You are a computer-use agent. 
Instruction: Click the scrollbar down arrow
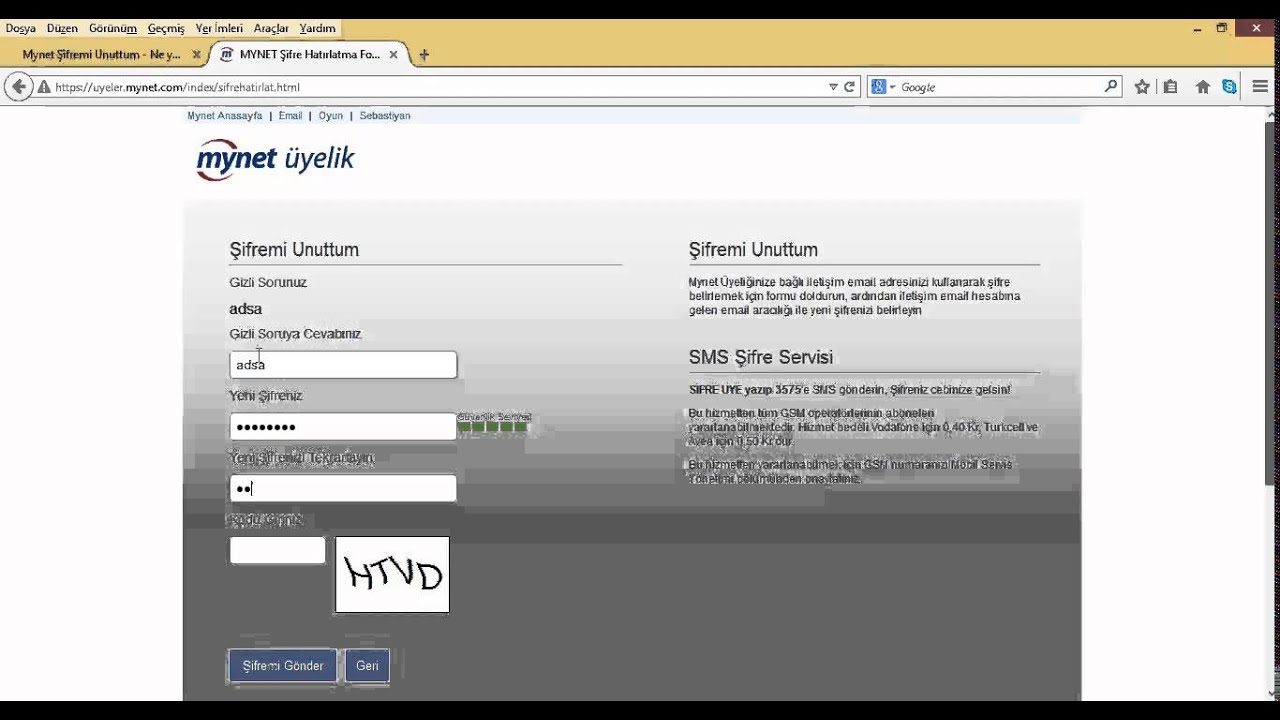(x=1272, y=693)
